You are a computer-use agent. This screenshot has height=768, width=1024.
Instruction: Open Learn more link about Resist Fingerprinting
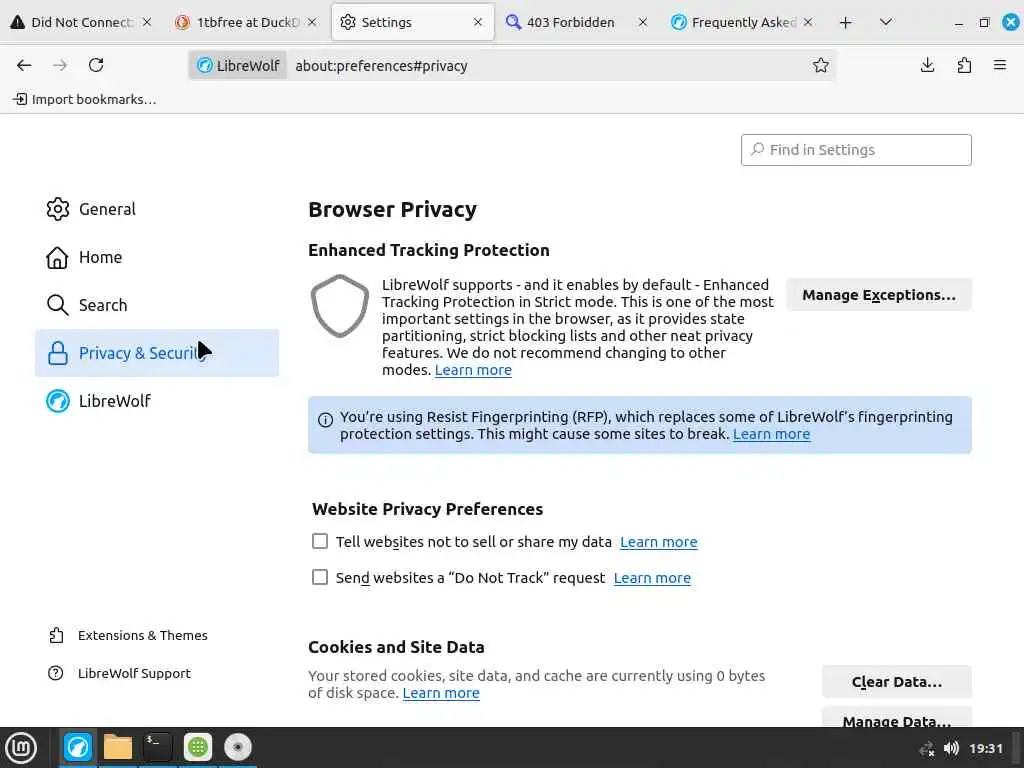coord(771,434)
